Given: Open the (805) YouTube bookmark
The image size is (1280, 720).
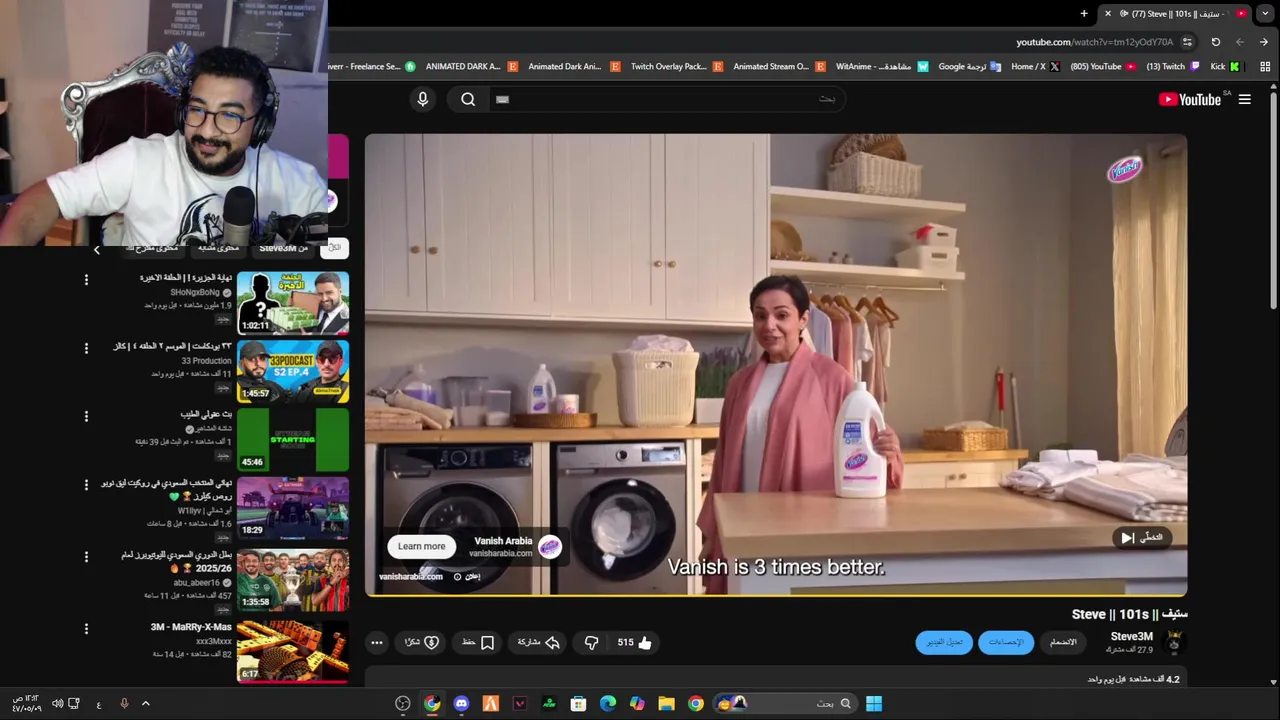Looking at the screenshot, I should pos(1103,67).
